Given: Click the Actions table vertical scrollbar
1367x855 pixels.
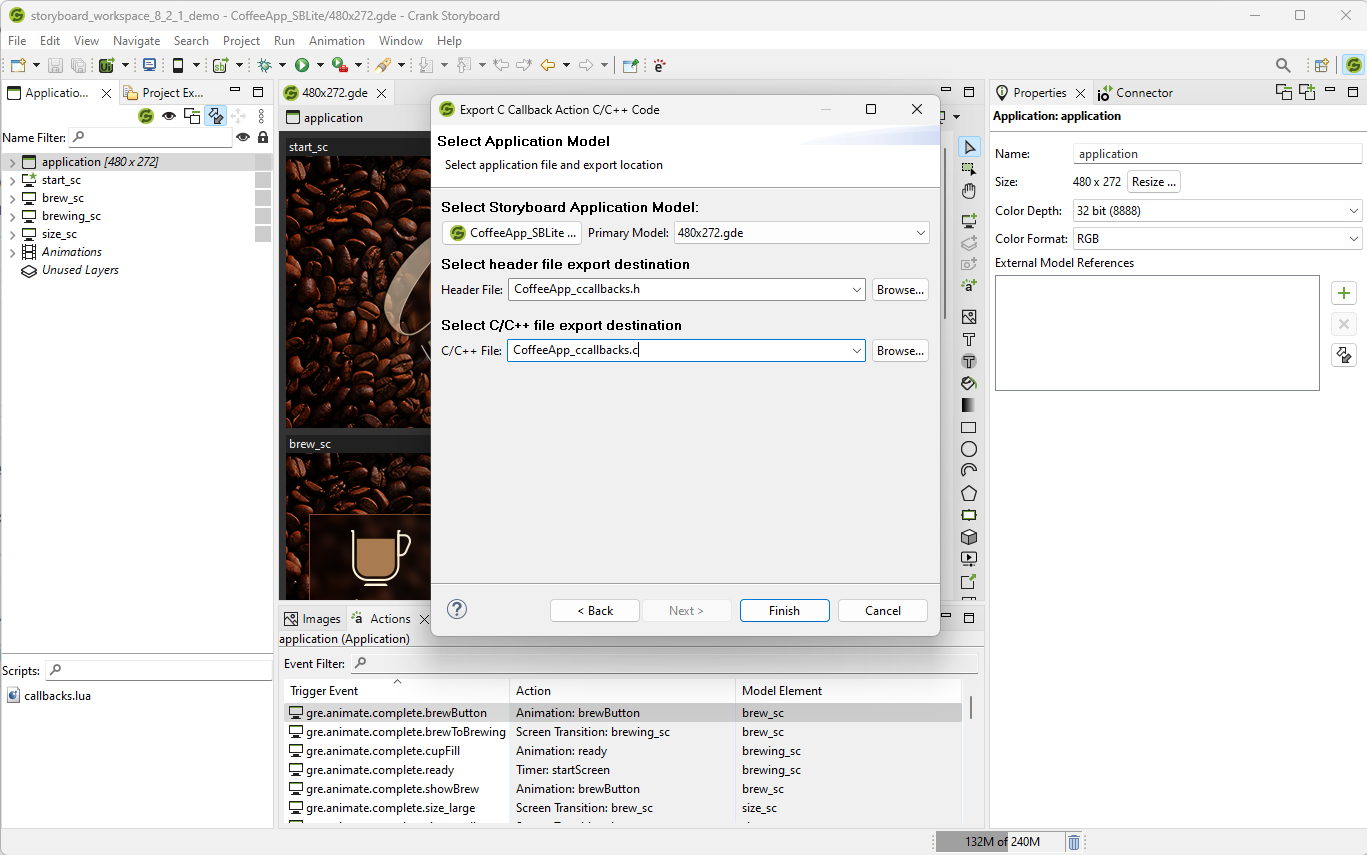Looking at the screenshot, I should [x=970, y=706].
